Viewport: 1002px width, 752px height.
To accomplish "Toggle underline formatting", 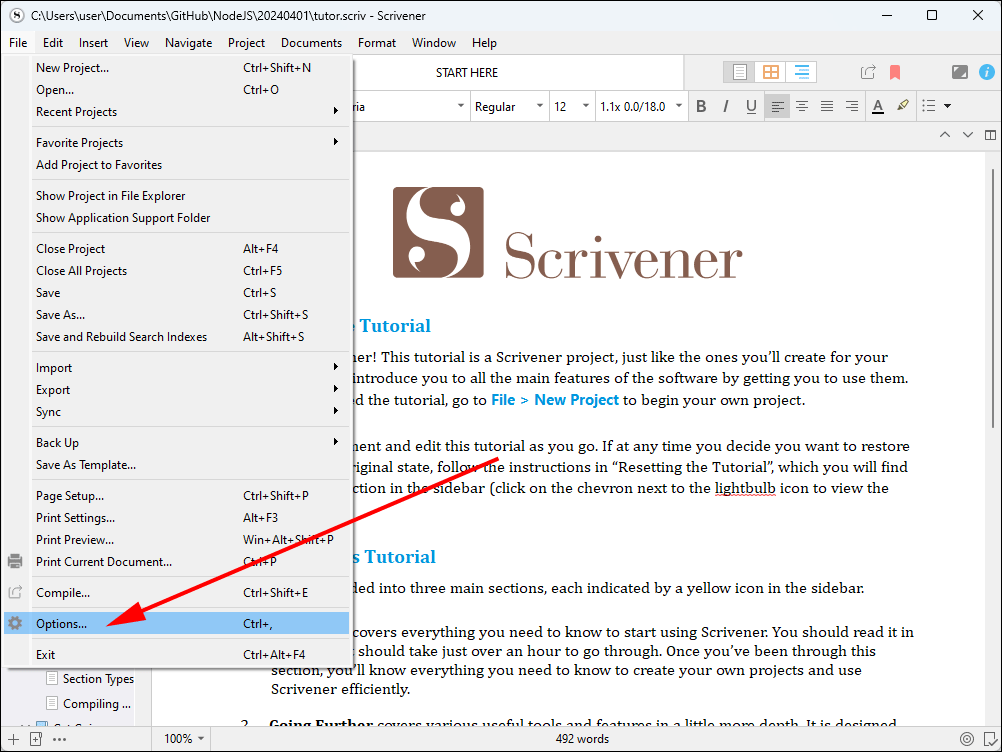I will point(752,106).
